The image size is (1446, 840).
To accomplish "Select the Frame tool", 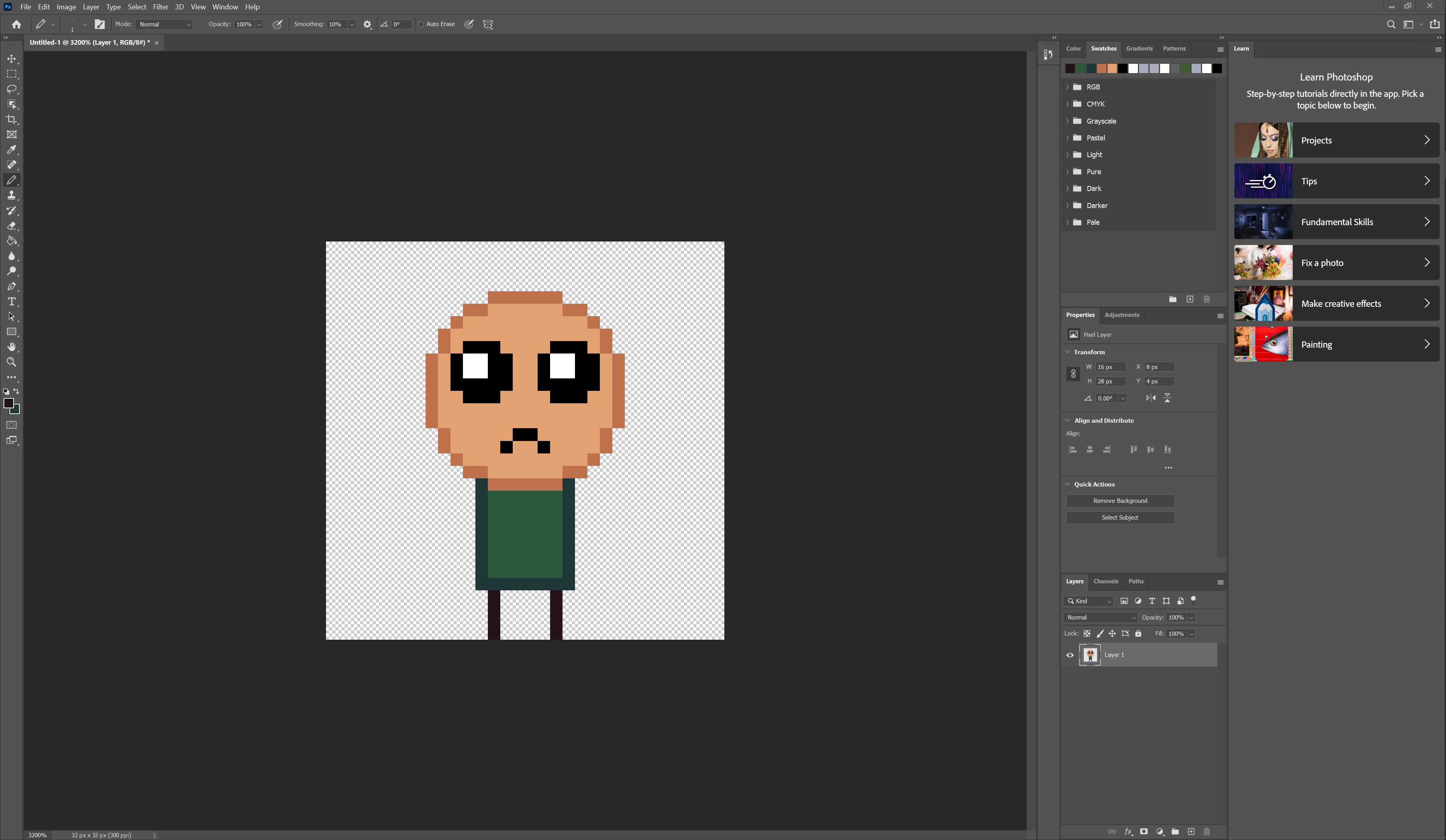I will point(12,135).
